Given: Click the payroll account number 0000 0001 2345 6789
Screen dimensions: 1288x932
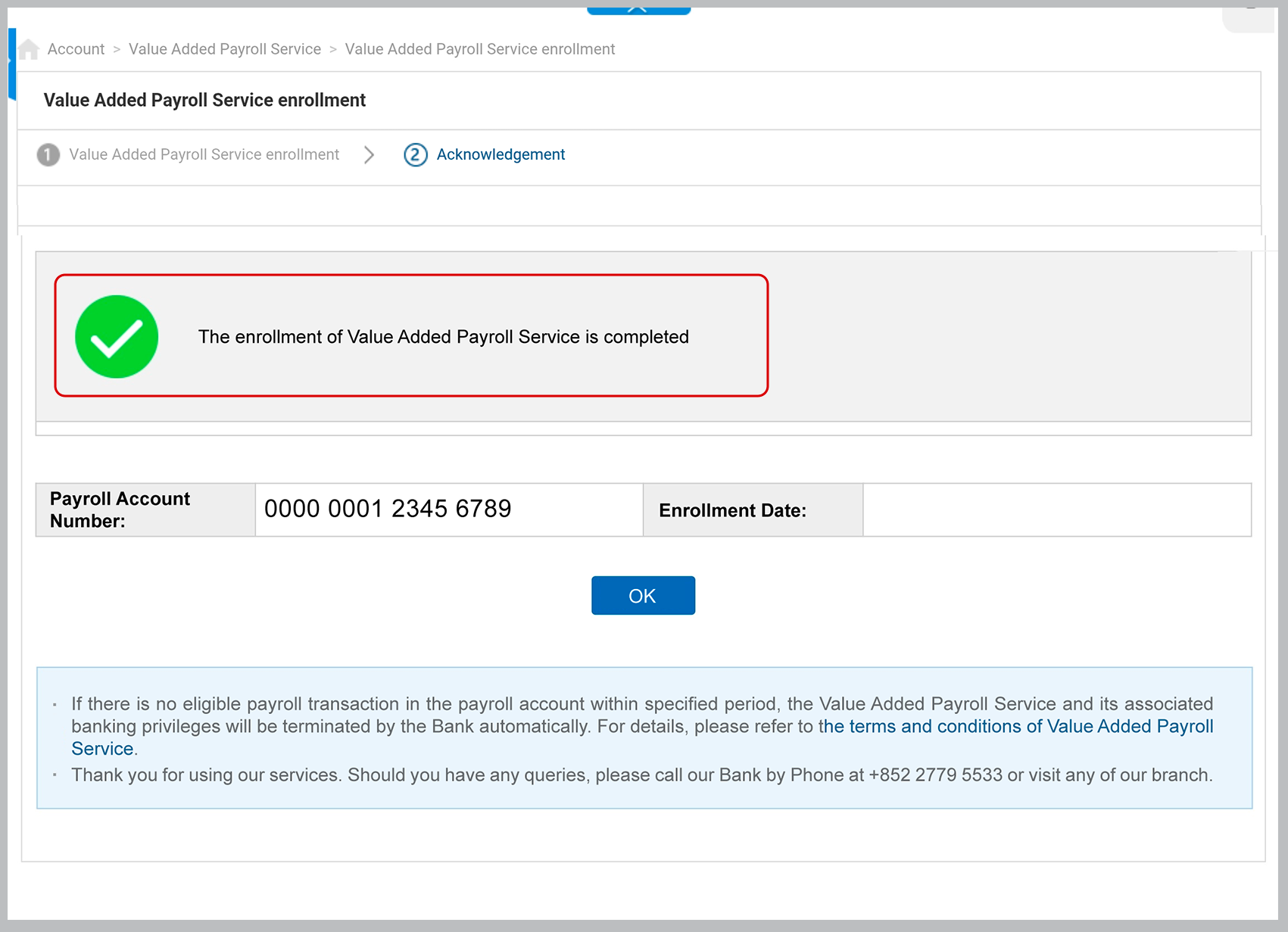Looking at the screenshot, I should [x=388, y=509].
